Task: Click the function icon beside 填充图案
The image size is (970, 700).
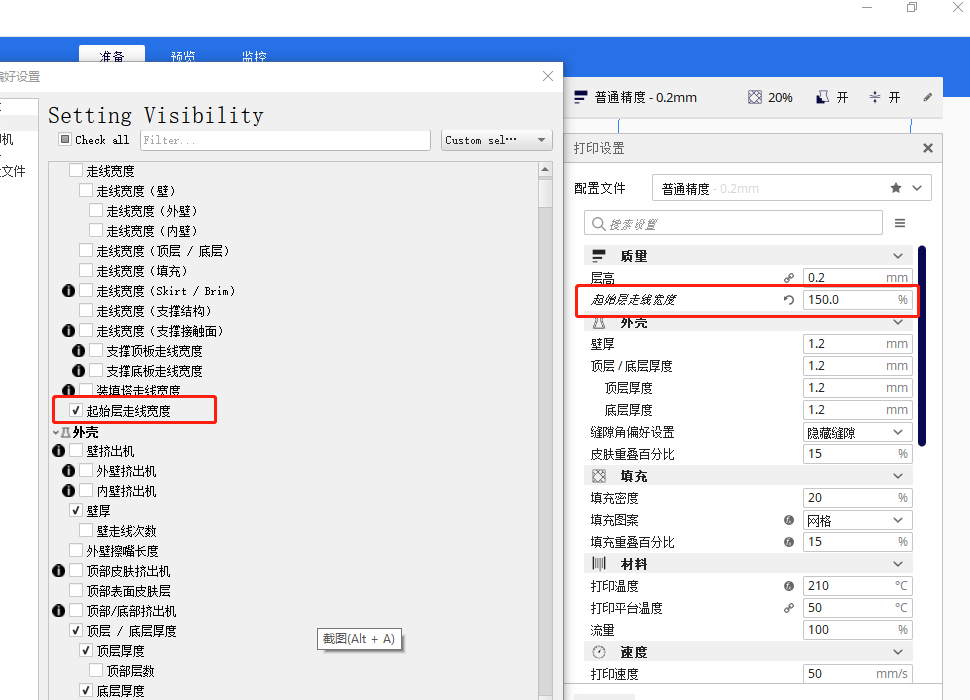Action: click(789, 520)
